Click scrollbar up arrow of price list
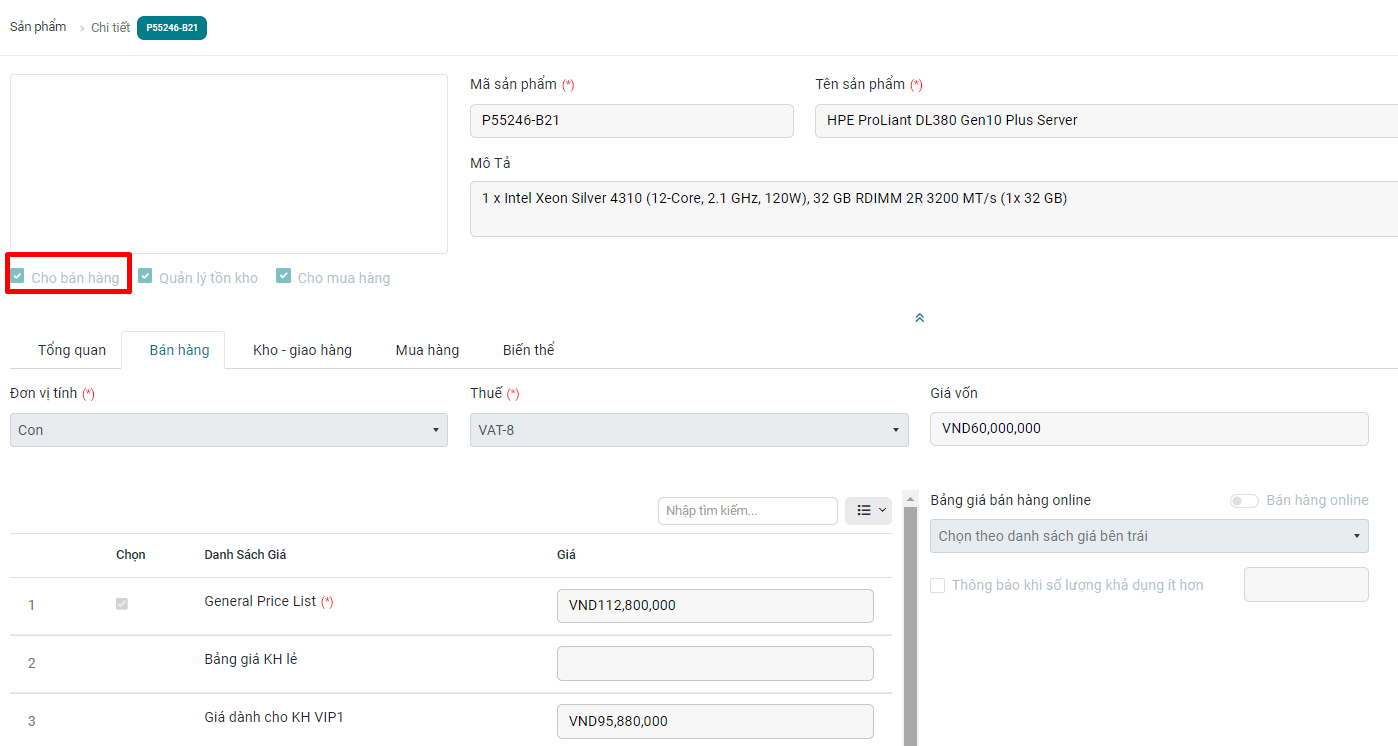 click(x=910, y=498)
